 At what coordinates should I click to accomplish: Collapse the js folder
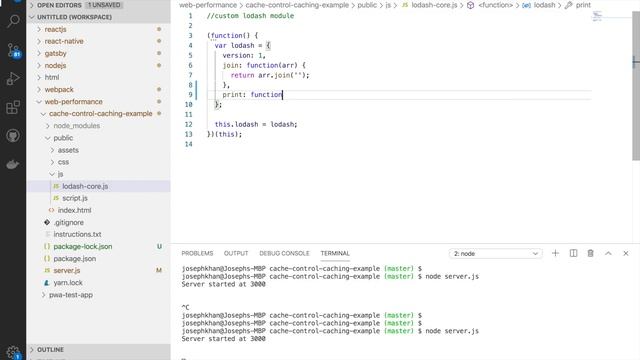point(60,174)
